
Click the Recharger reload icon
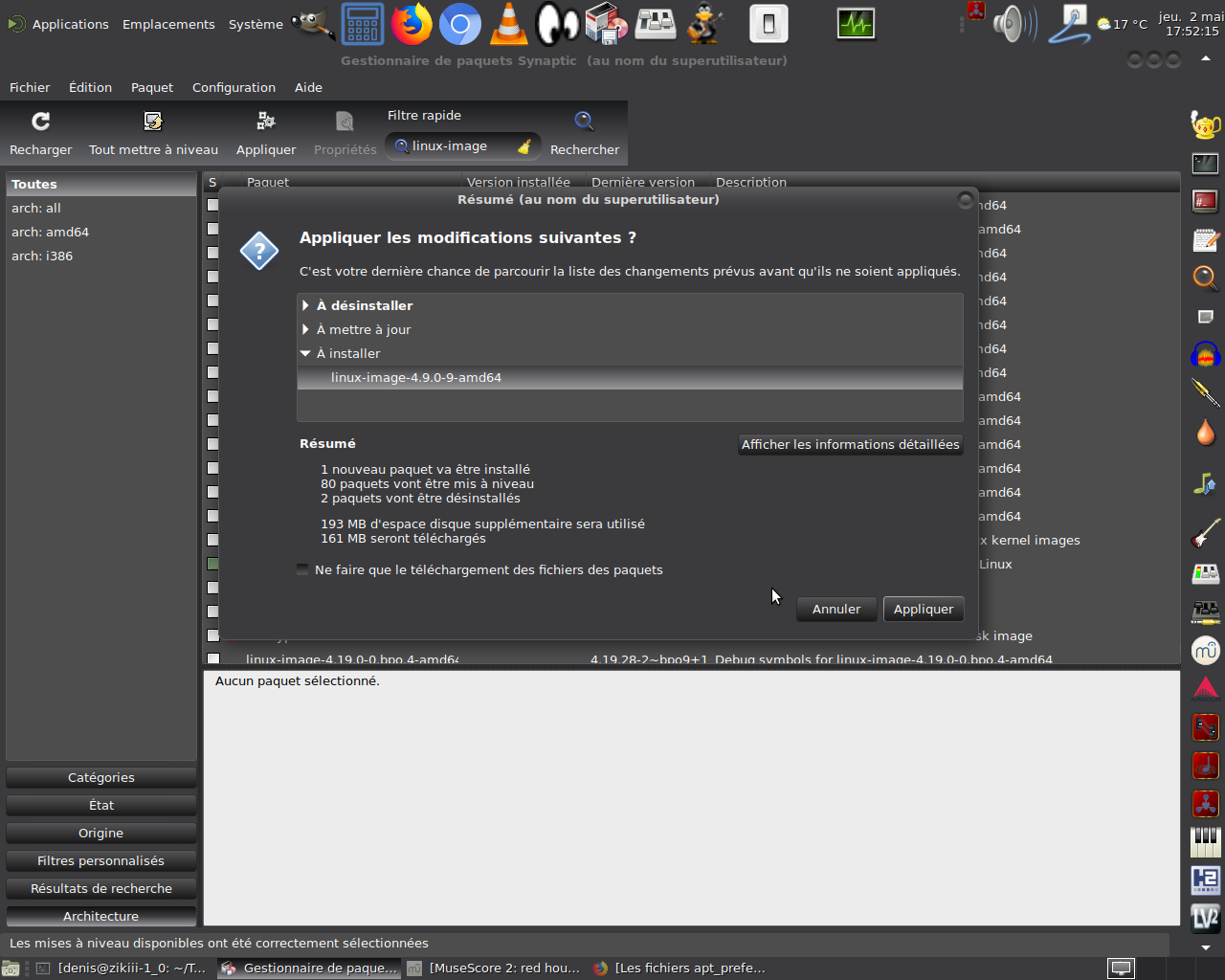40,122
